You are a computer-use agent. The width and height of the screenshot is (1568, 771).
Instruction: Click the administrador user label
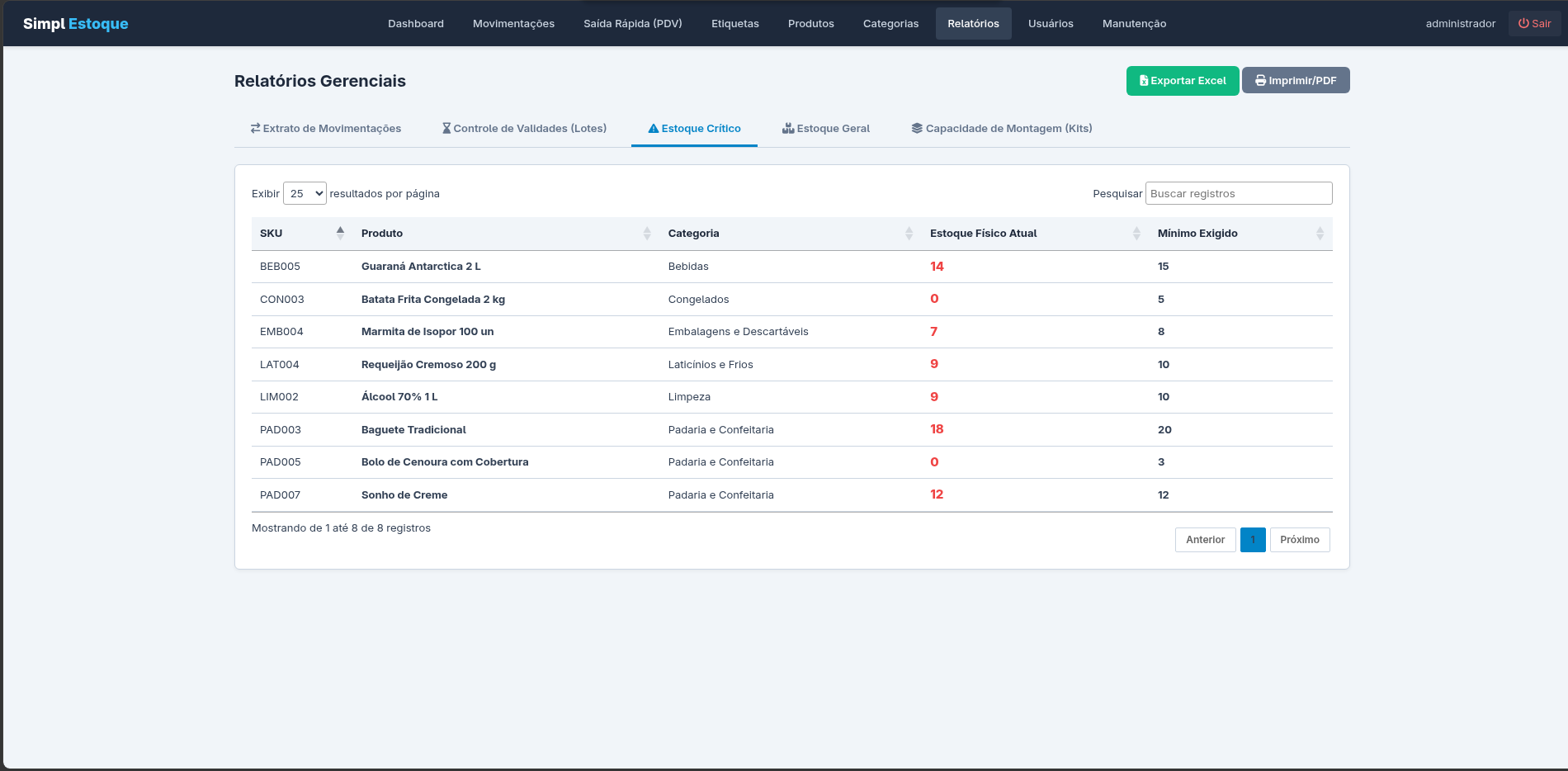[1460, 24]
